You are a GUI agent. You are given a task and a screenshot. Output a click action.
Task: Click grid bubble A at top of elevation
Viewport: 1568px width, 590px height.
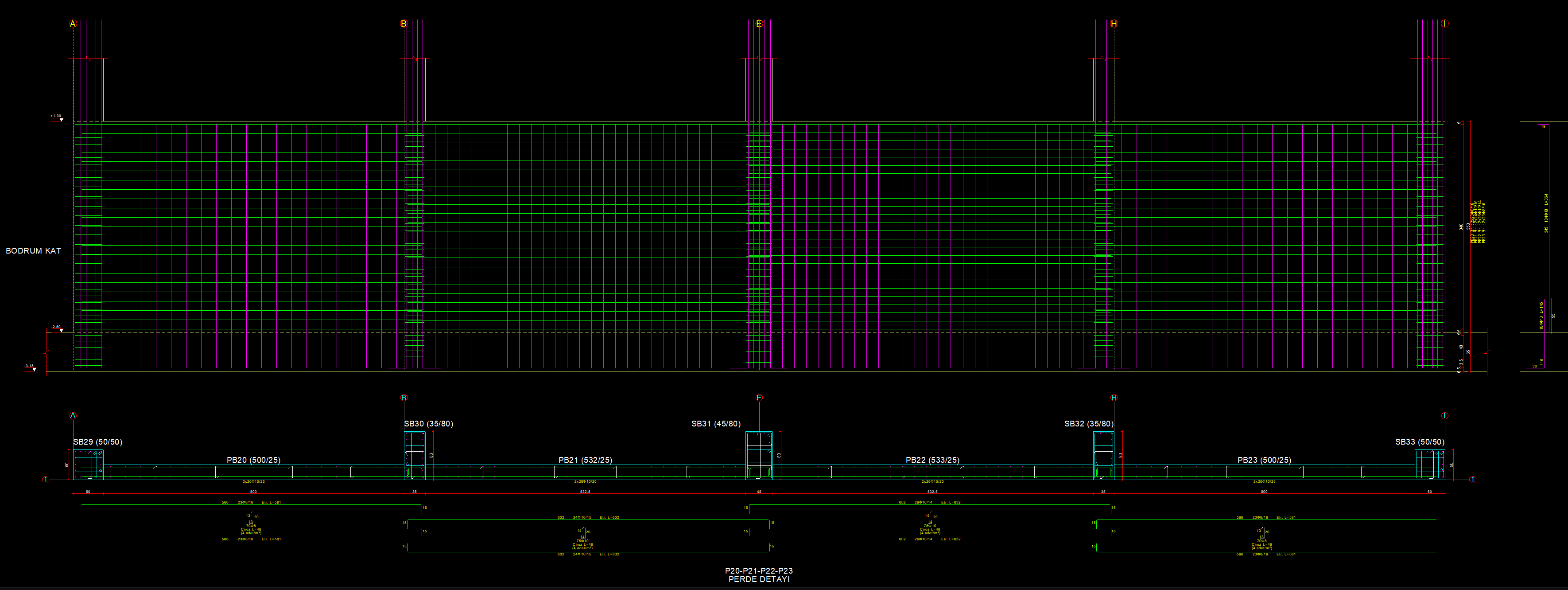tap(73, 24)
